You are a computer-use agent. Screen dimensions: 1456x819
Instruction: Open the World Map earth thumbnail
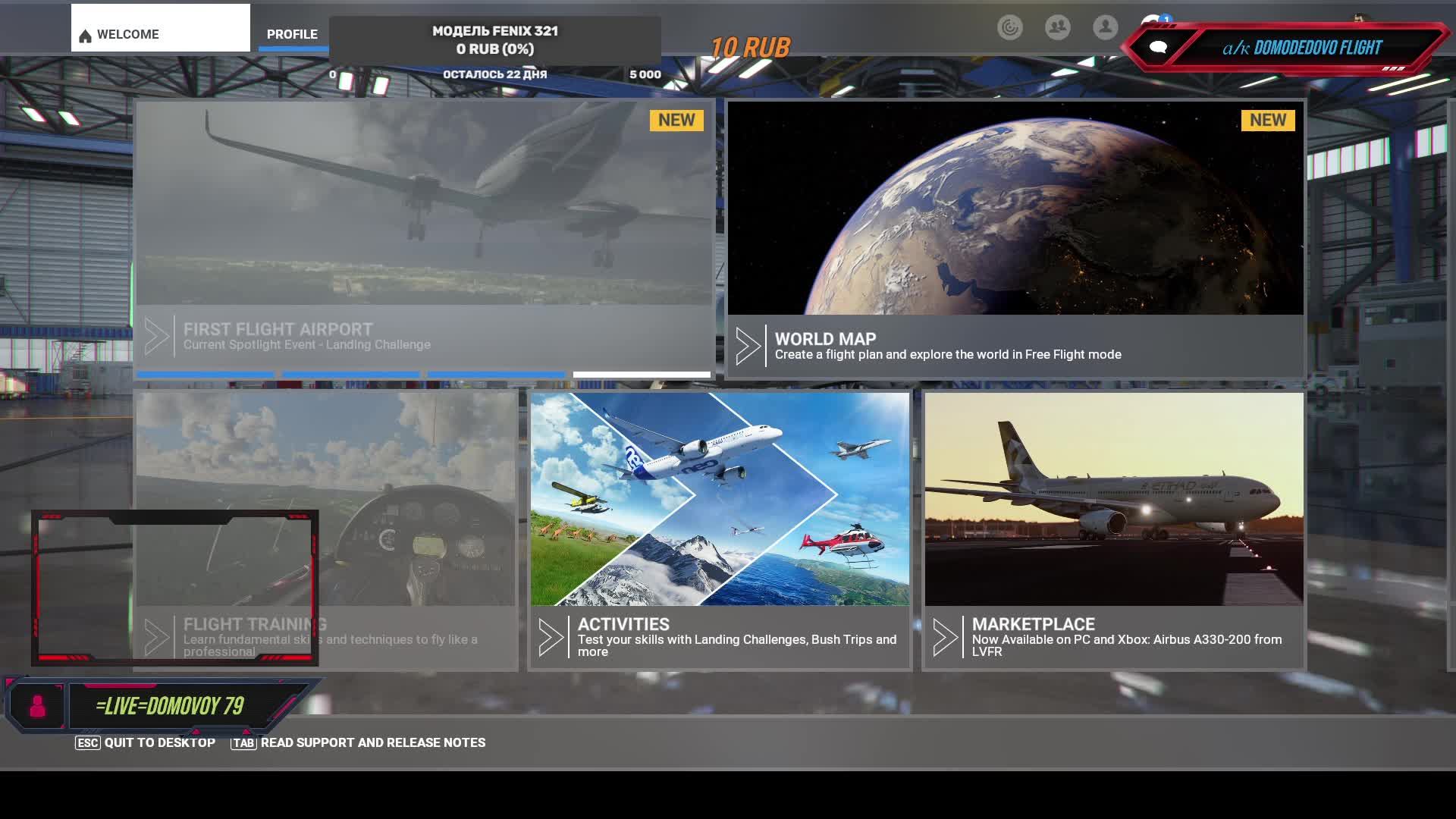pyautogui.click(x=1015, y=209)
